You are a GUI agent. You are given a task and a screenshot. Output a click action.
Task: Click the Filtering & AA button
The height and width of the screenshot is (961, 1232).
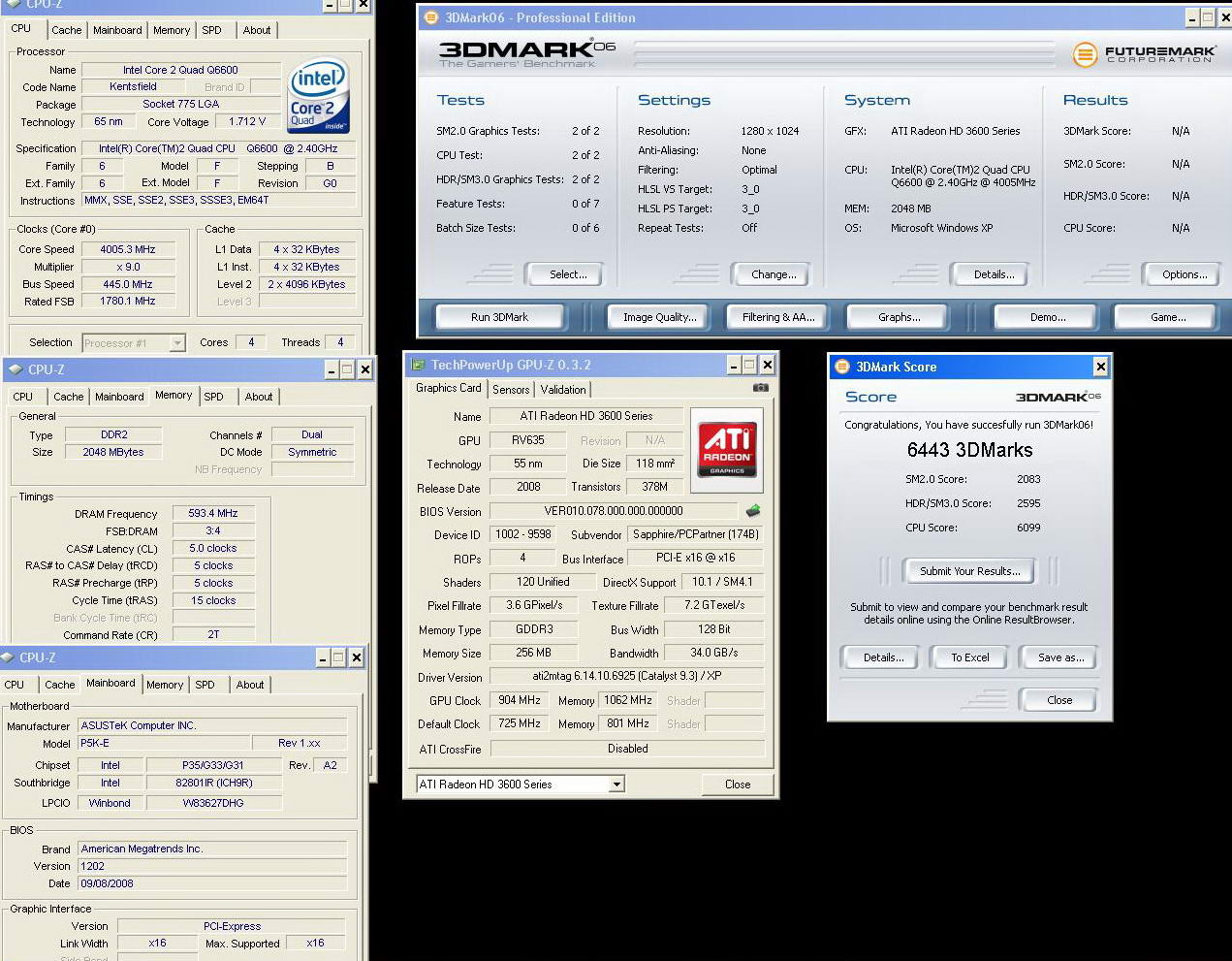[x=777, y=317]
